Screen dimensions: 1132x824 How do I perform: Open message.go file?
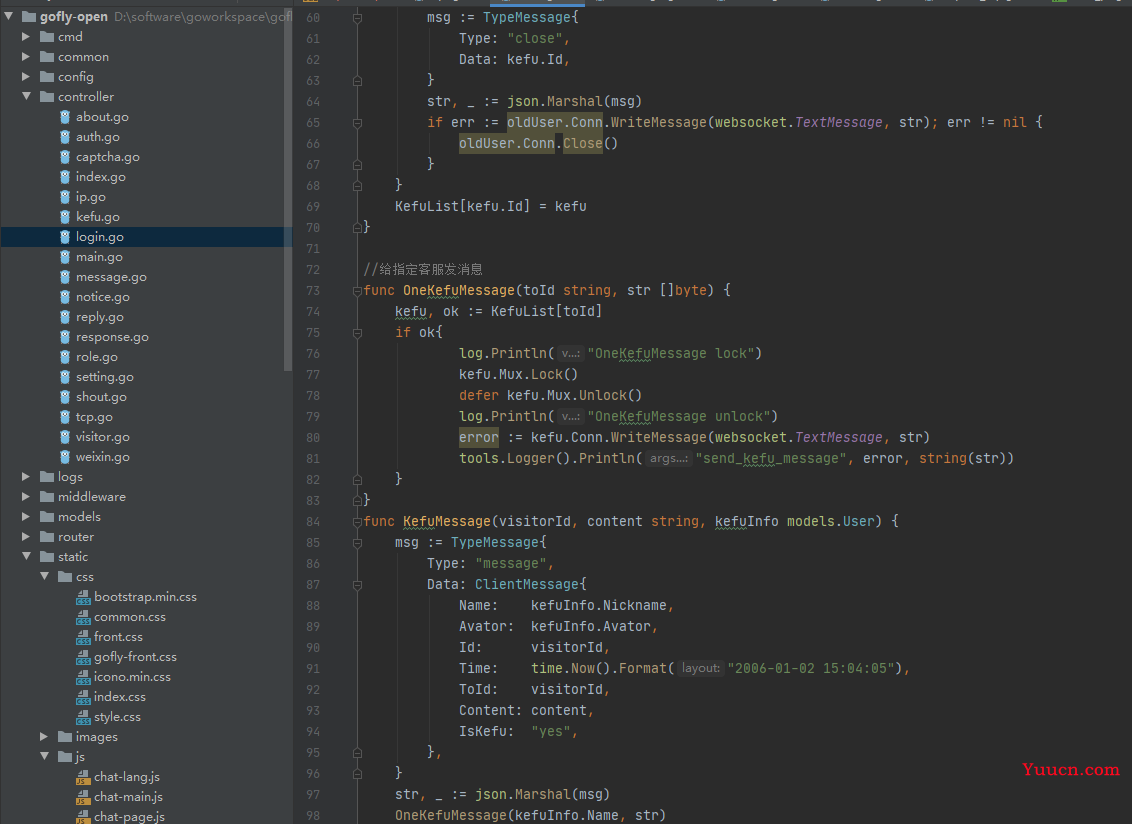(111, 277)
